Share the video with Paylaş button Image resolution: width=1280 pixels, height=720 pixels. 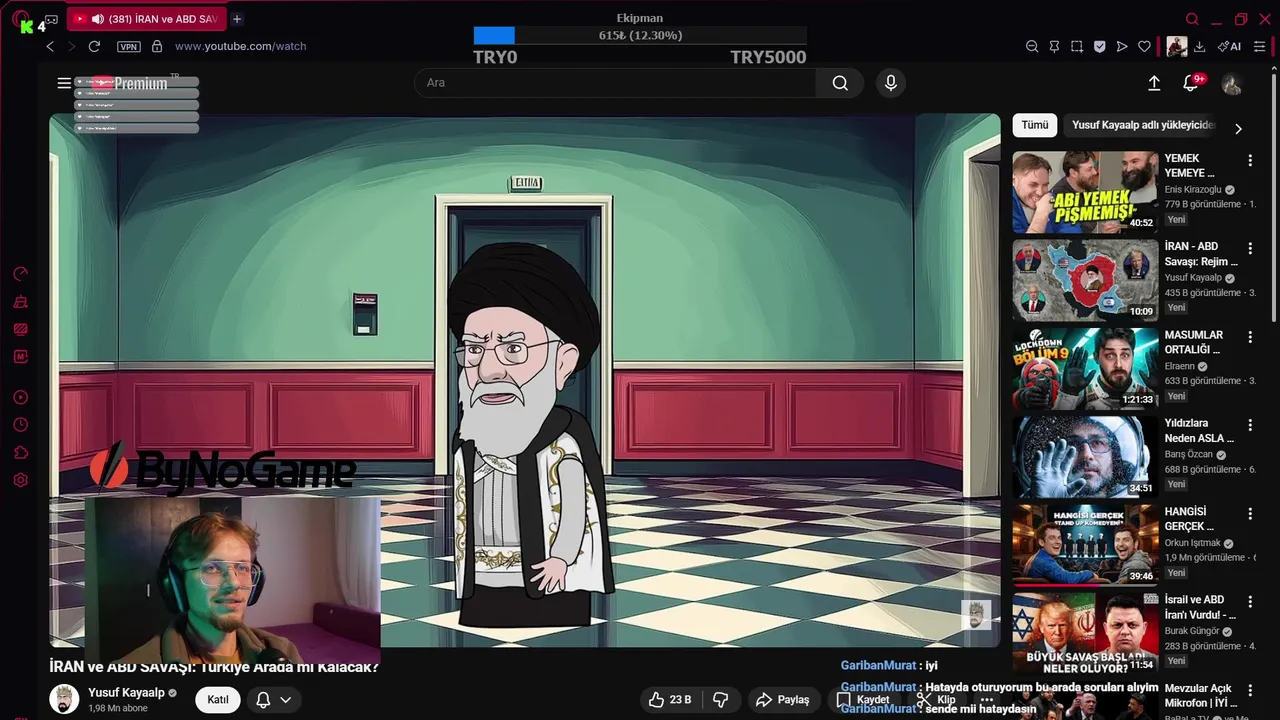782,700
